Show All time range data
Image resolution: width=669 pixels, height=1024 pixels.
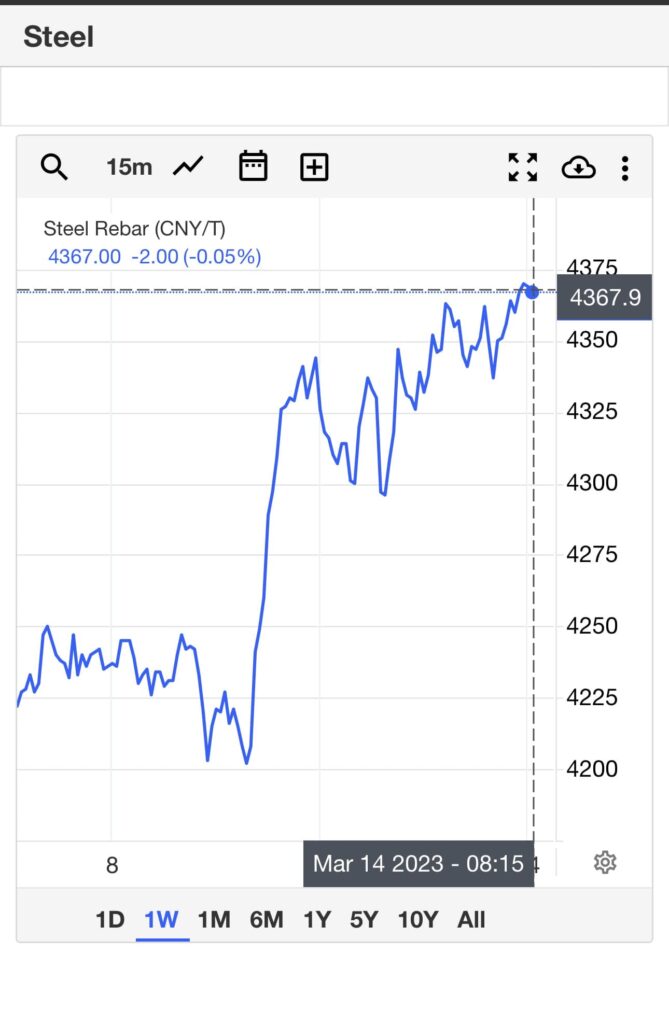click(x=471, y=919)
